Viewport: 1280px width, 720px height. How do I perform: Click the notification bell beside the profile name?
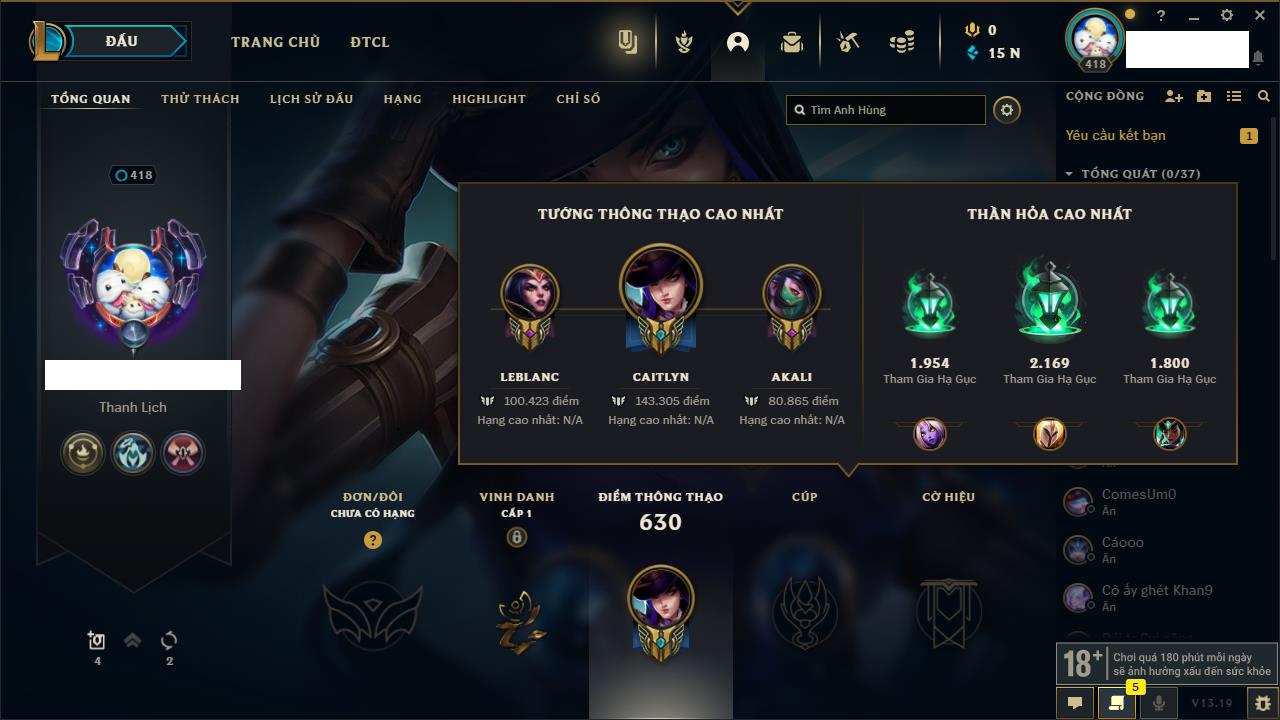point(1257,59)
